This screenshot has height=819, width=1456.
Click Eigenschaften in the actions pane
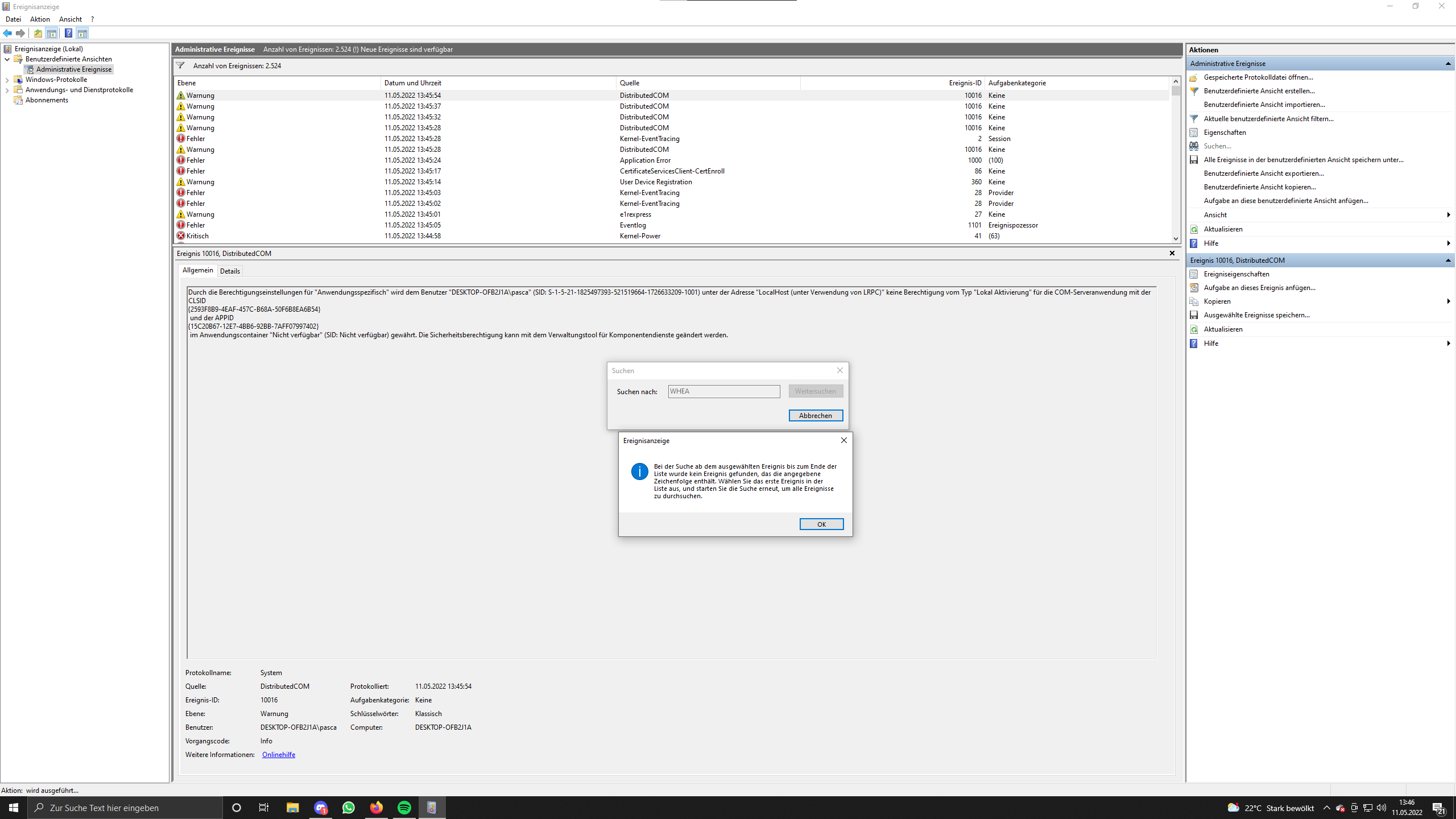pyautogui.click(x=1225, y=133)
